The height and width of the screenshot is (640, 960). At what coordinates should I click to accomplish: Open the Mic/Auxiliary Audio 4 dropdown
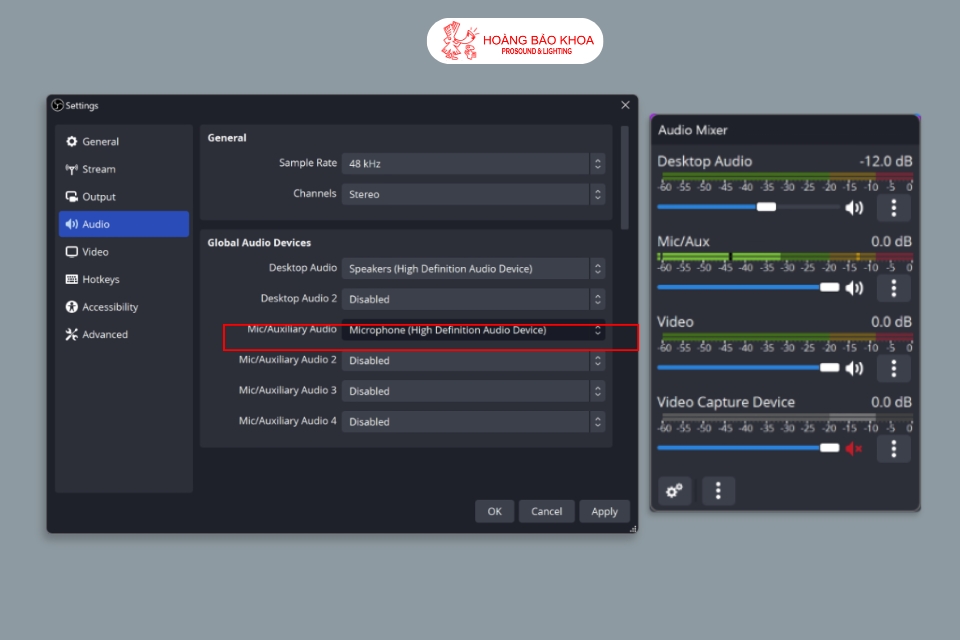(x=473, y=422)
